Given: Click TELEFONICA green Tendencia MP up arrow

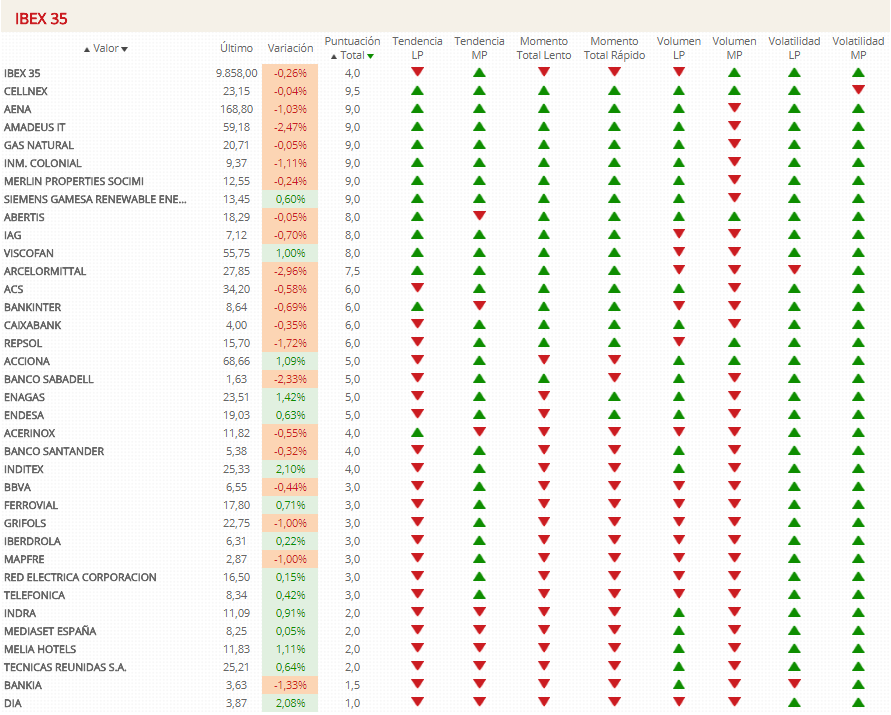Looking at the screenshot, I should 479,595.
